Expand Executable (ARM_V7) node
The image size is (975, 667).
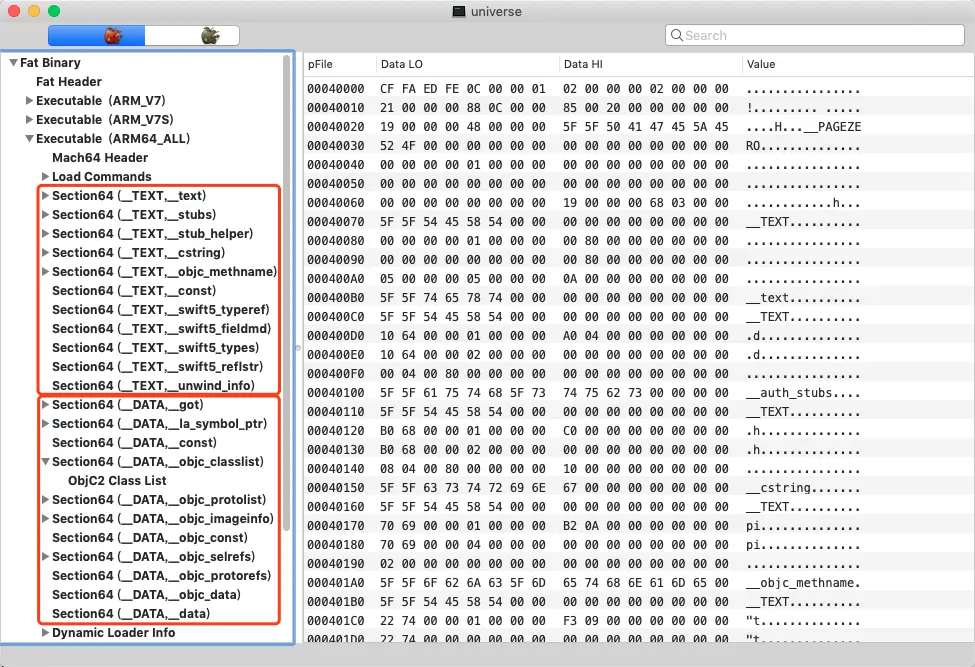click(29, 101)
